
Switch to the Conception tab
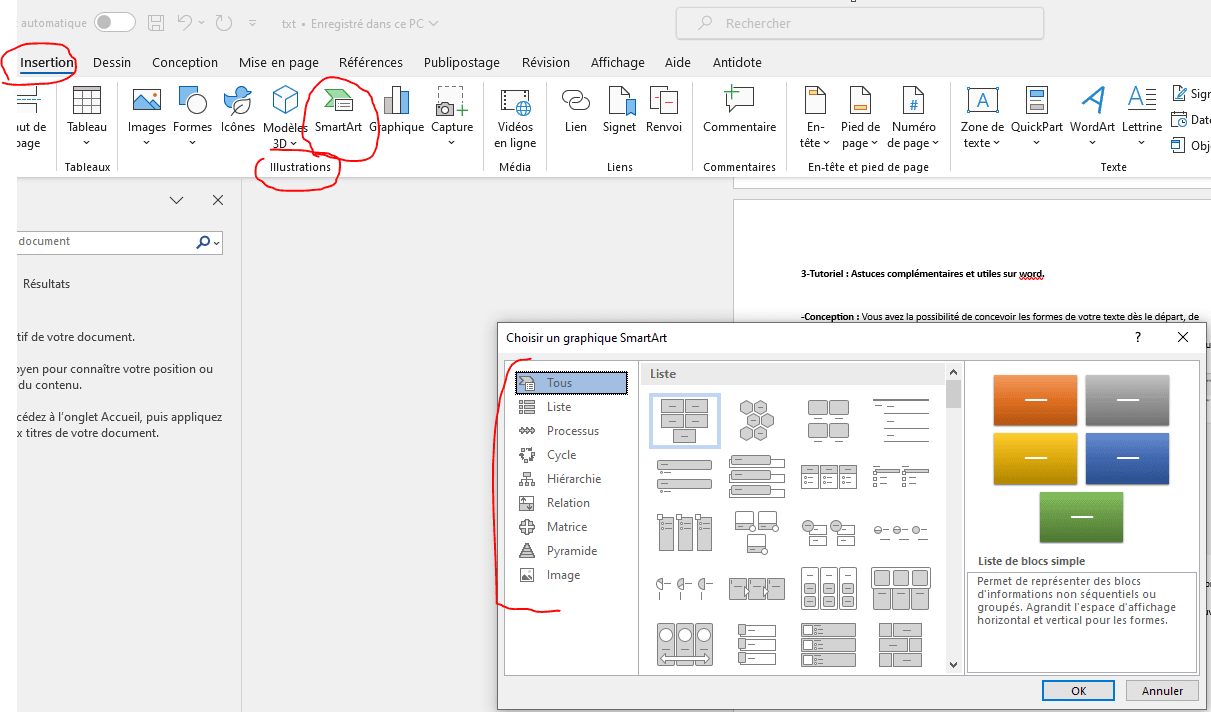(x=185, y=62)
